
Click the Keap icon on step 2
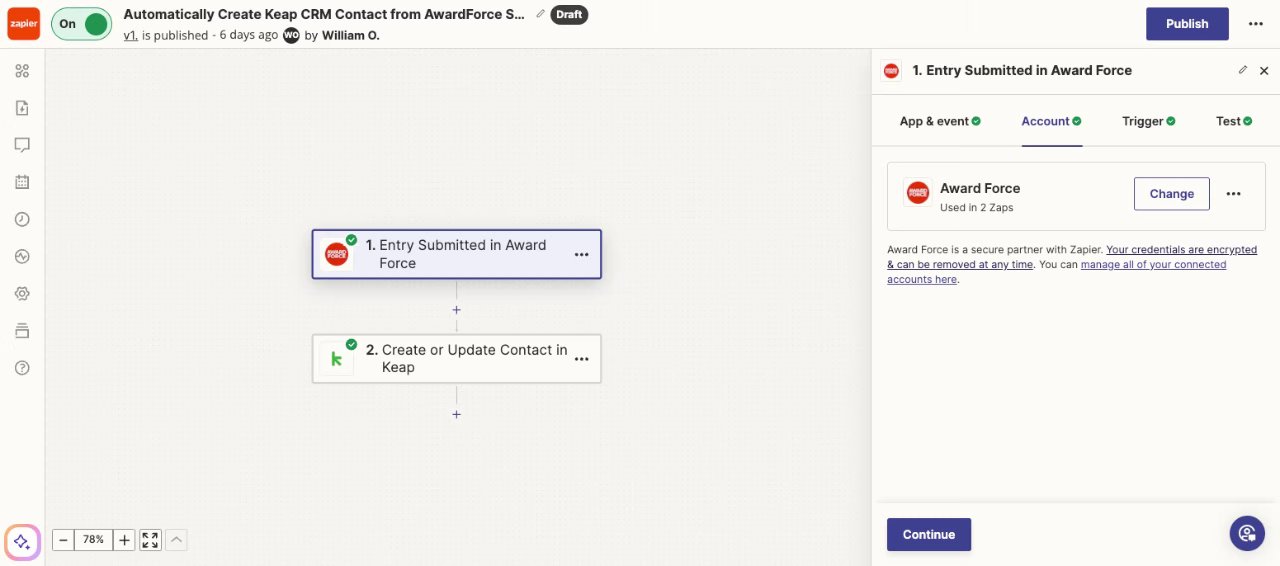(x=337, y=358)
